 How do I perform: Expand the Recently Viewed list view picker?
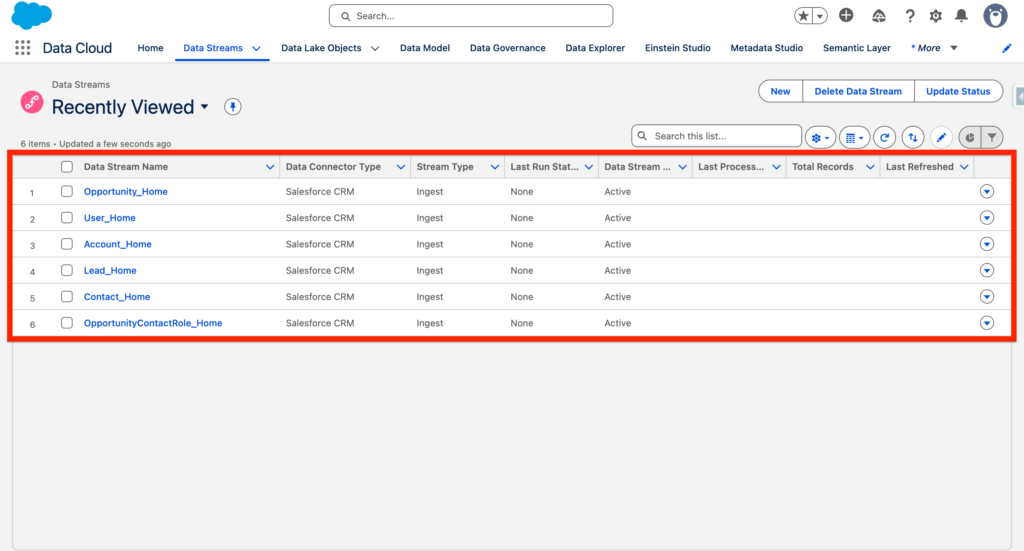pos(205,107)
